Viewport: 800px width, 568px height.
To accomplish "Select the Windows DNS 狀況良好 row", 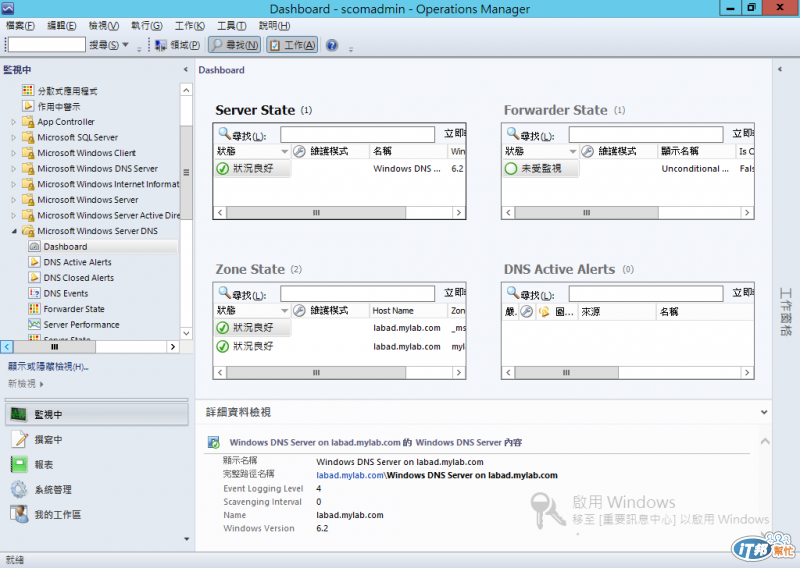I will click(339, 168).
